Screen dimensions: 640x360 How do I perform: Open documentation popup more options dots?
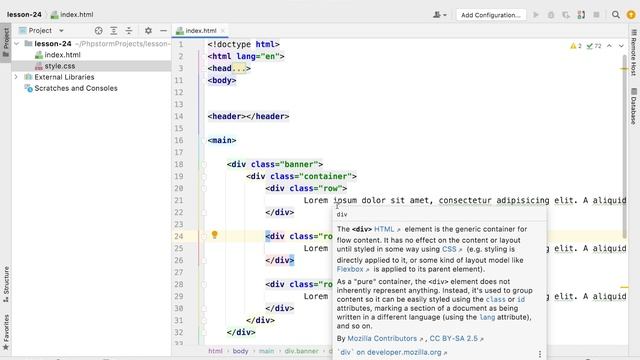click(x=540, y=353)
